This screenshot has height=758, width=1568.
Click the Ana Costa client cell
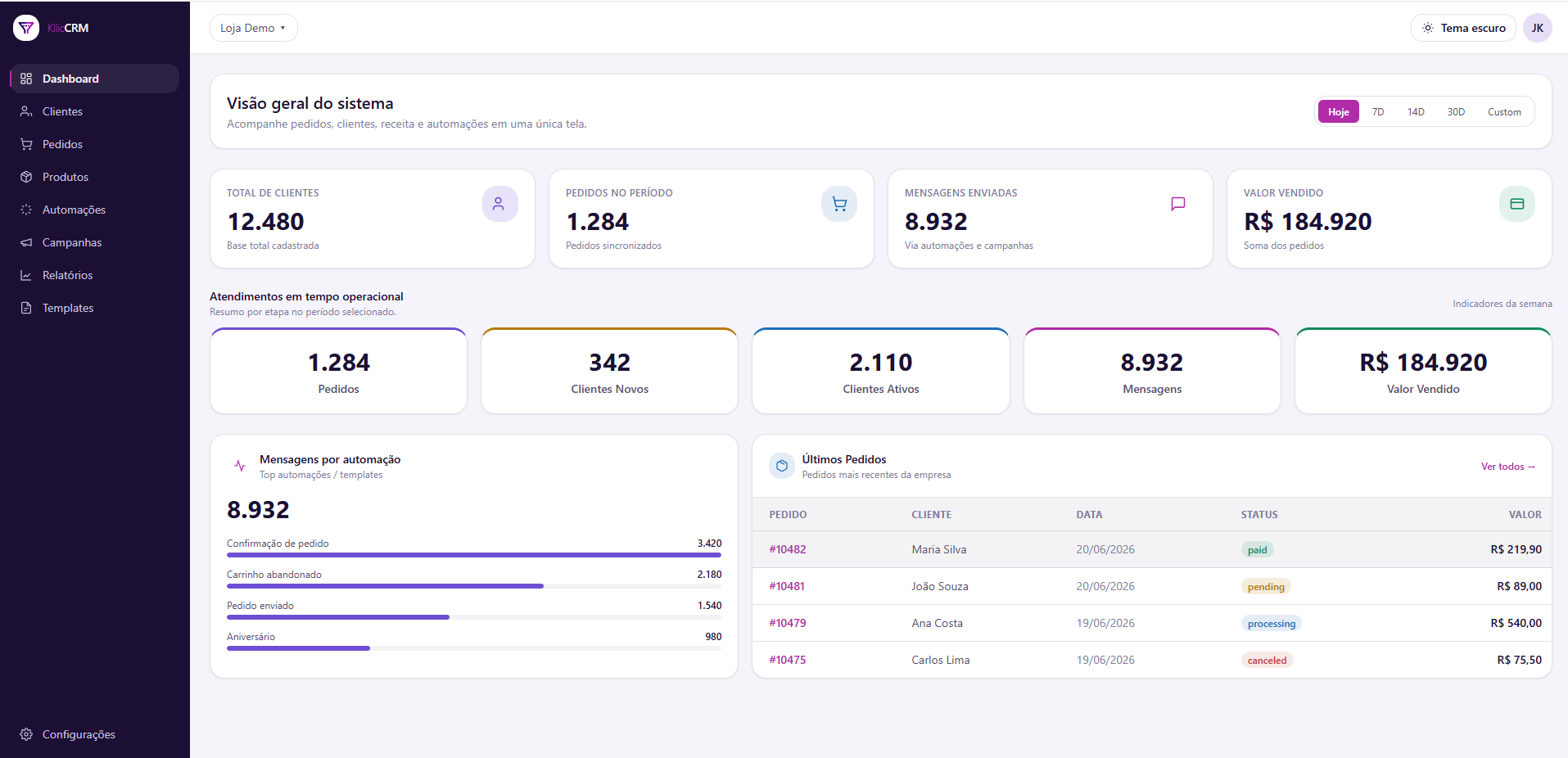[x=938, y=623]
